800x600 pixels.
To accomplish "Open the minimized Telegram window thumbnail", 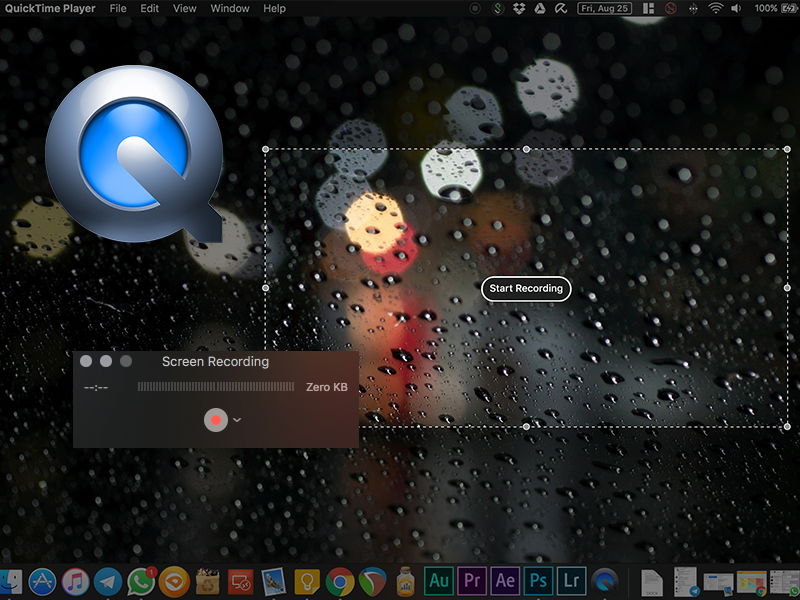I will tap(685, 582).
